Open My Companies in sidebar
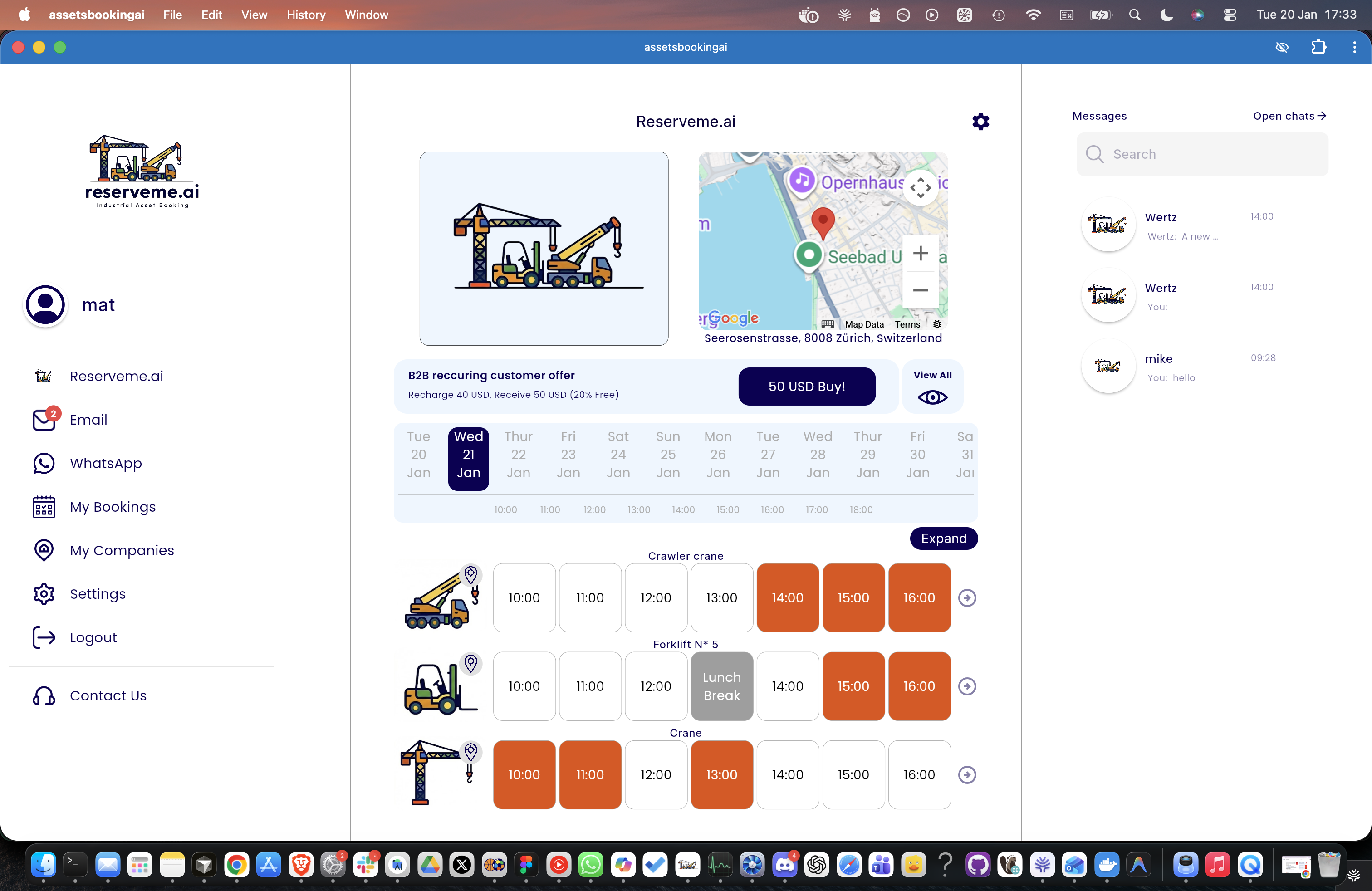 click(122, 550)
